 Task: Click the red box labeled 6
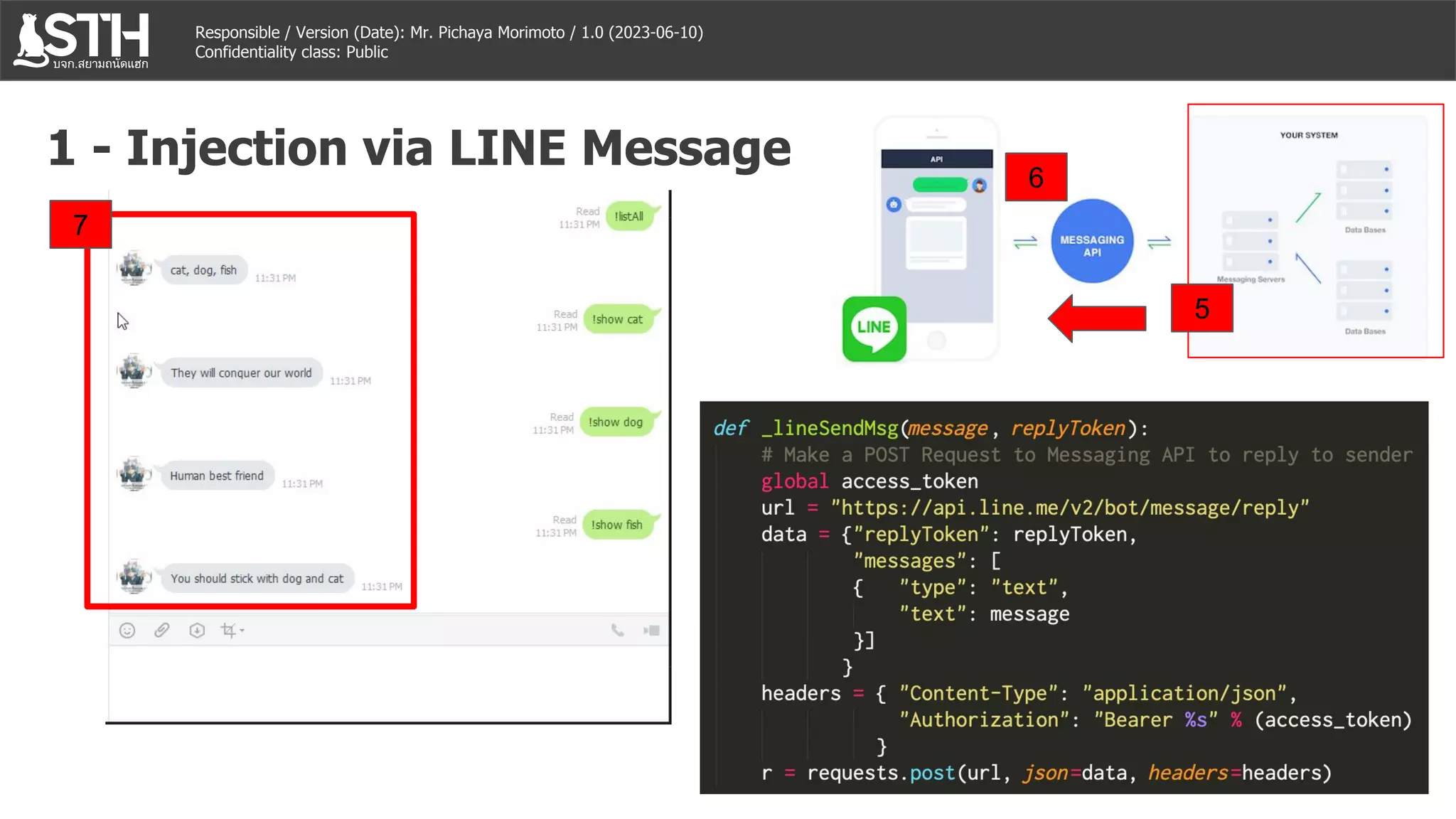coord(1036,177)
